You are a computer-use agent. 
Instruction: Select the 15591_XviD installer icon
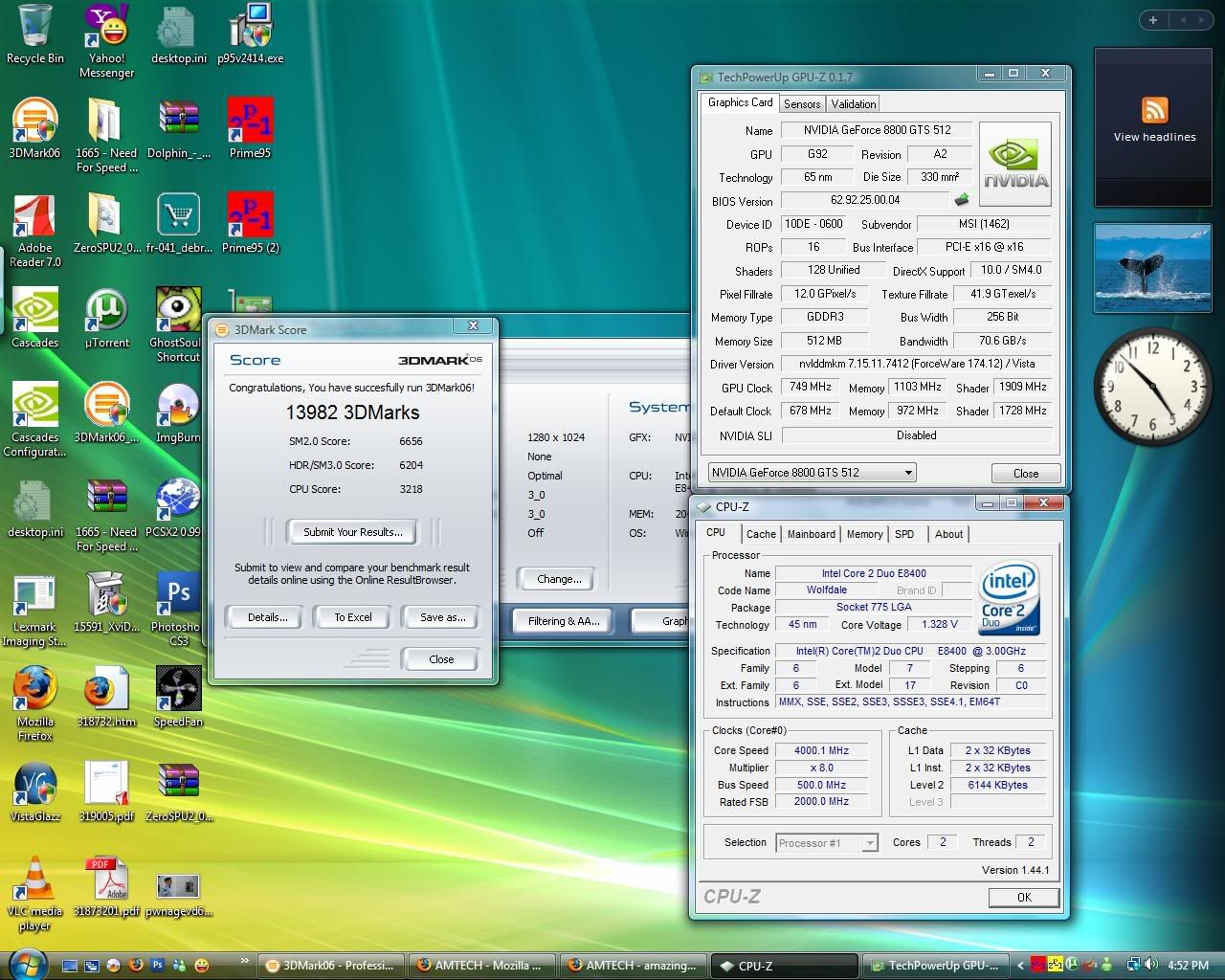[x=106, y=602]
